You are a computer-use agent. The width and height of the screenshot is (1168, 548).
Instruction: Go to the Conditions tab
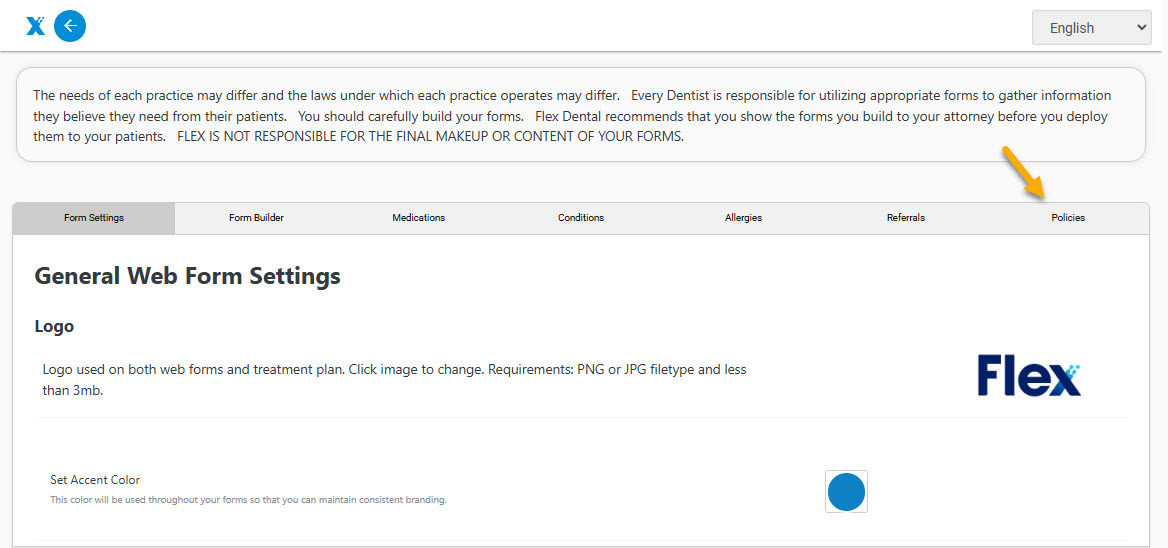(x=581, y=218)
